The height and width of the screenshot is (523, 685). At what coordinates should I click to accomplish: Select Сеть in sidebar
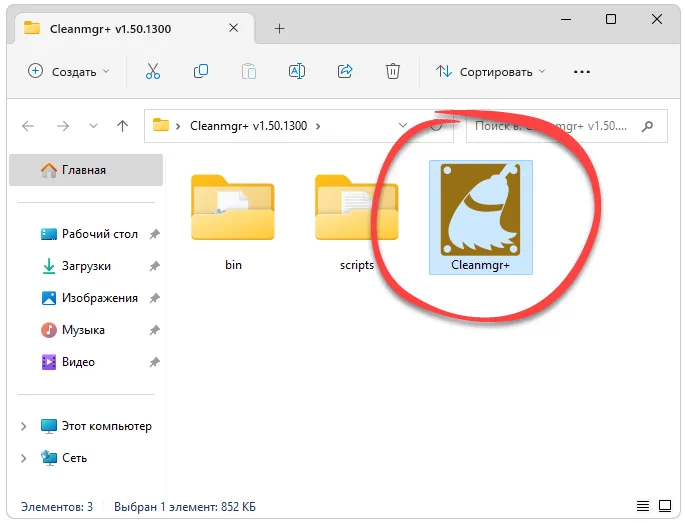tap(64, 458)
